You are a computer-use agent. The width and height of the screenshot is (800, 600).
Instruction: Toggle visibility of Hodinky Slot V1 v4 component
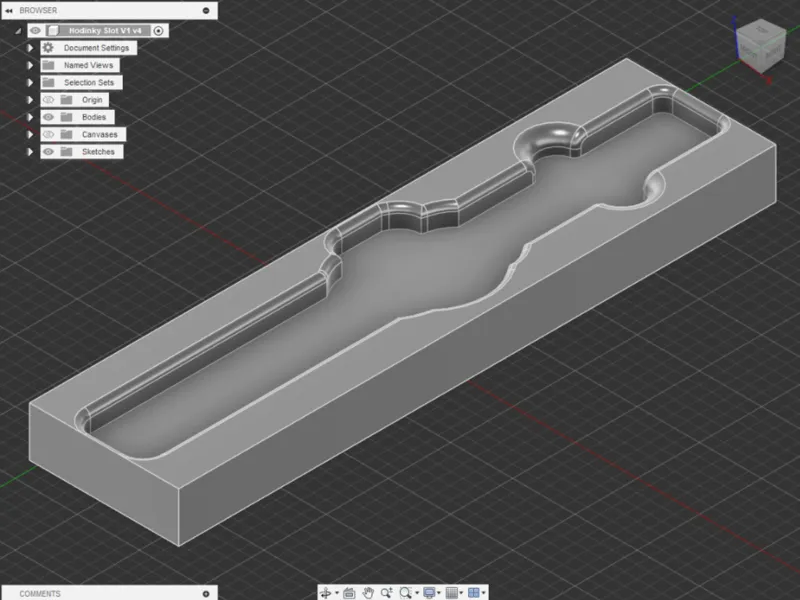tap(35, 31)
